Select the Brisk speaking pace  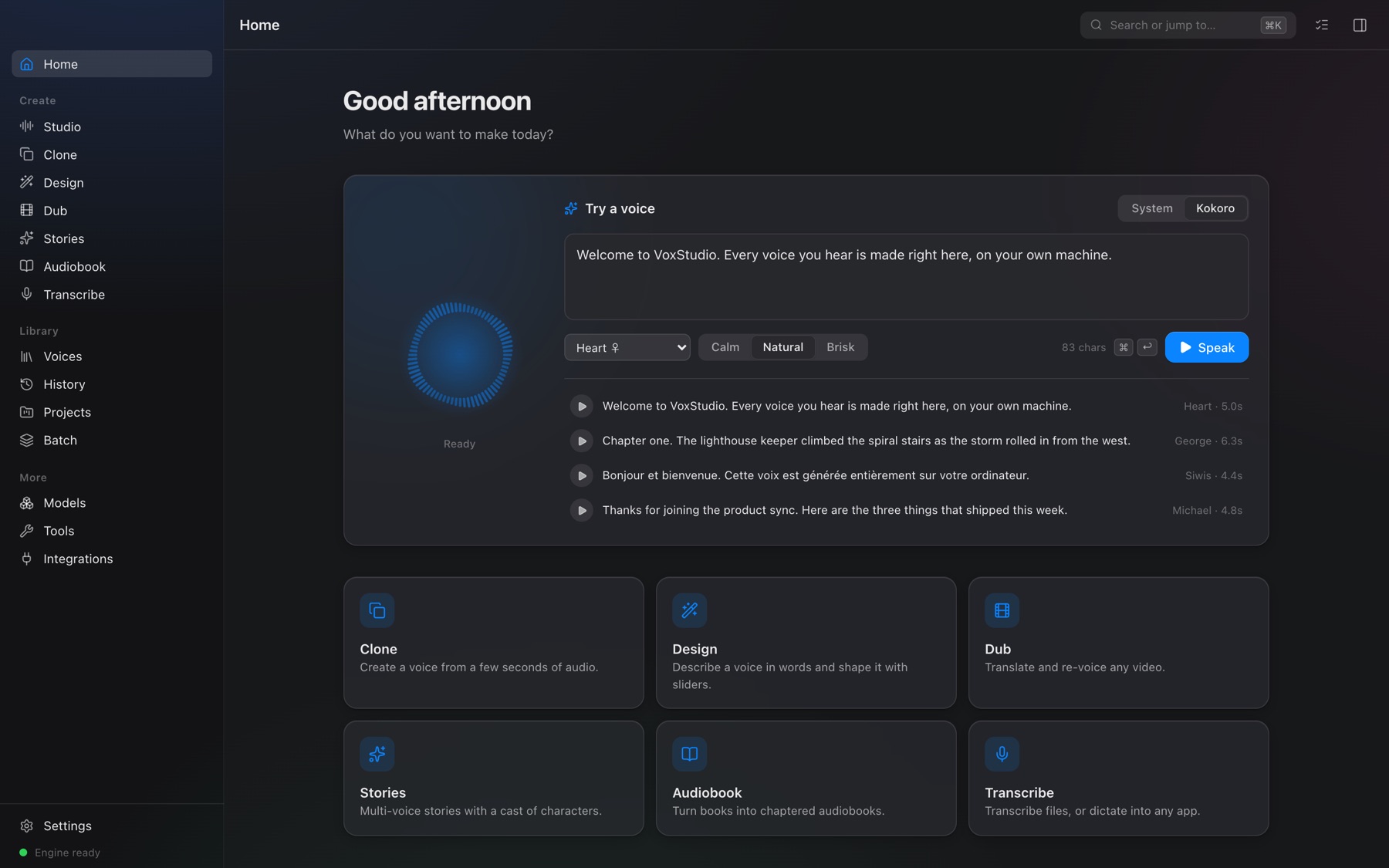tap(840, 347)
